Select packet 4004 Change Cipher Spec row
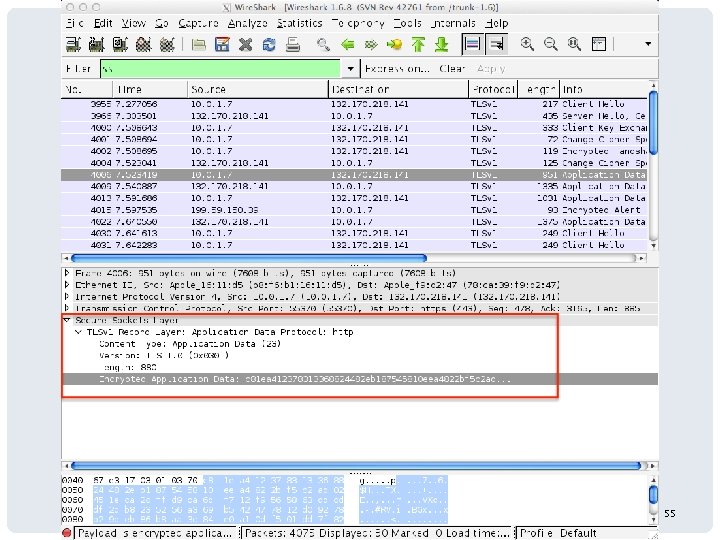Viewport: 720px width, 540px height. pyautogui.click(x=354, y=163)
